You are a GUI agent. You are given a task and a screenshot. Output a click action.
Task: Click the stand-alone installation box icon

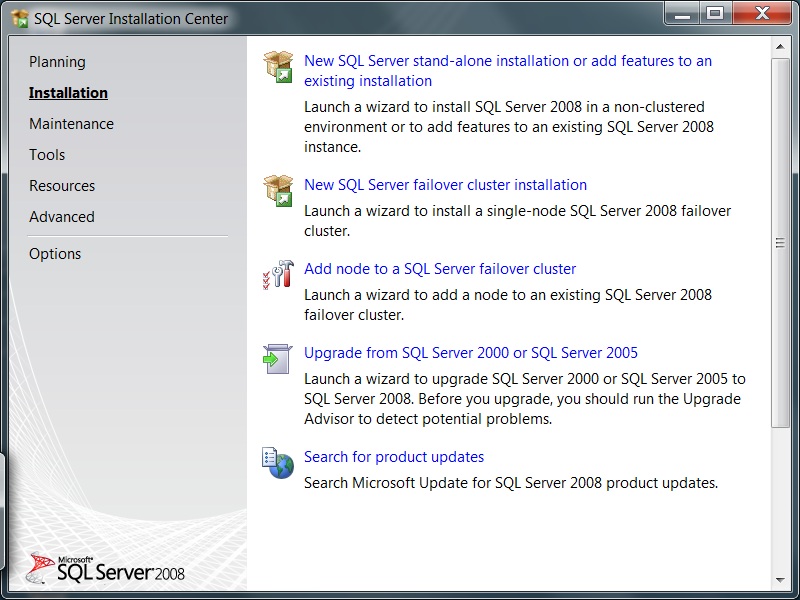[x=278, y=66]
